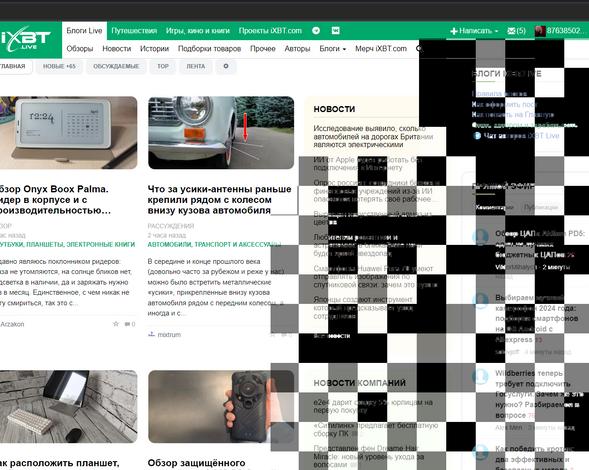Open Мерч iXBT.com link

pyautogui.click(x=381, y=49)
